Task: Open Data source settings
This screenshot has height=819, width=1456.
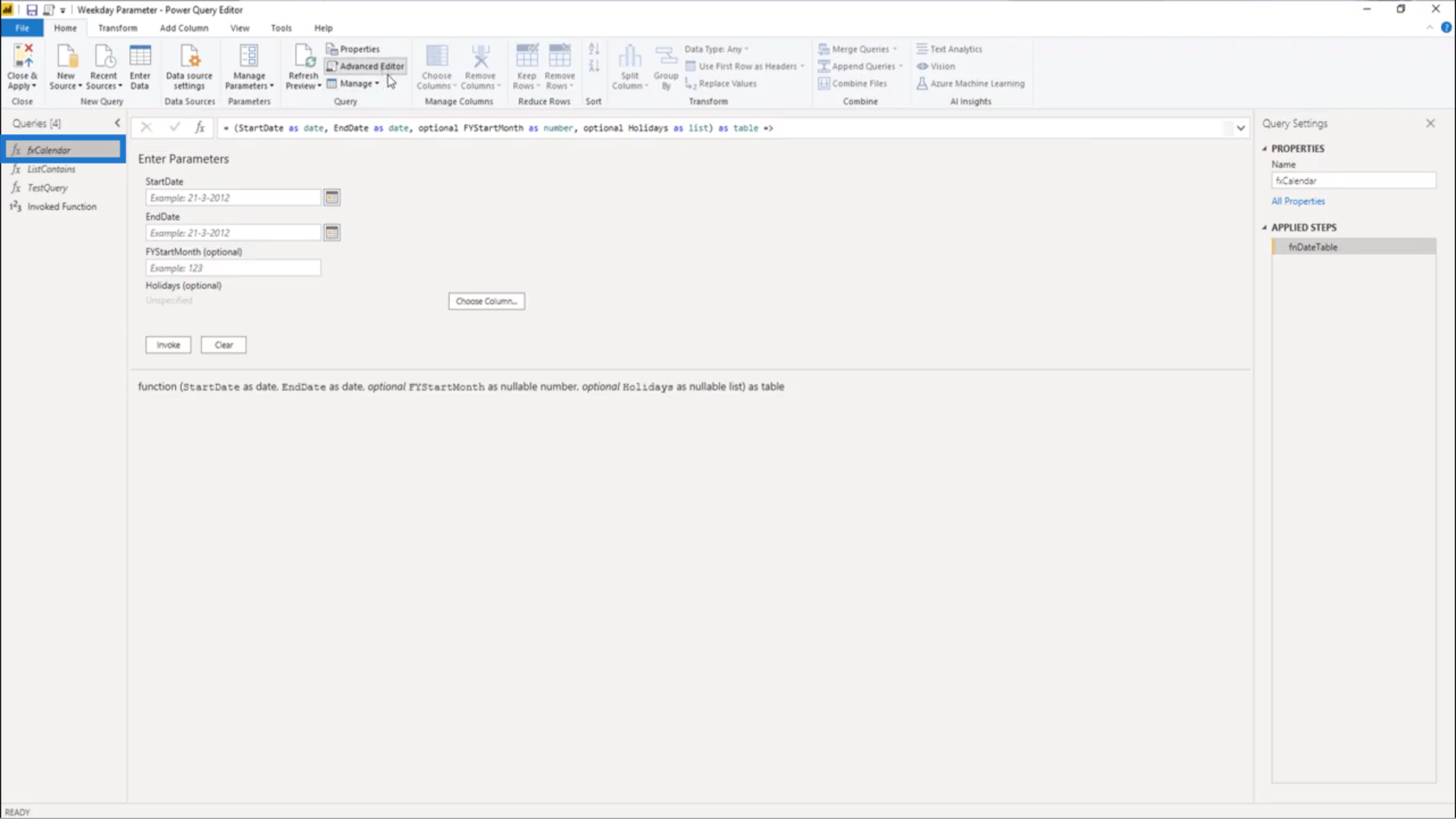Action: pyautogui.click(x=189, y=67)
